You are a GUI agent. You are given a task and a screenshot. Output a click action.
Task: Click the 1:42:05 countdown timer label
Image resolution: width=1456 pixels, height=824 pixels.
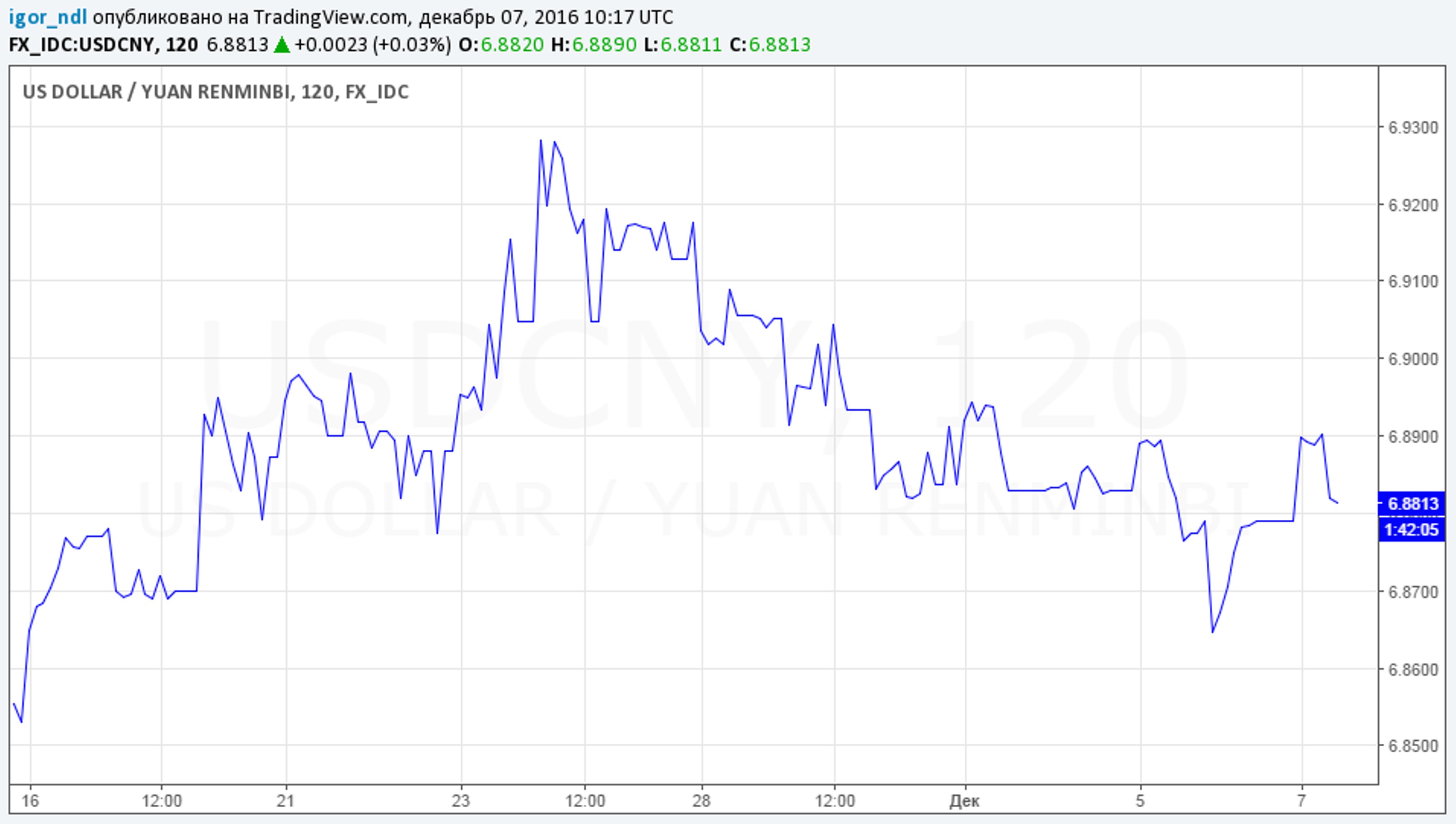pyautogui.click(x=1412, y=530)
